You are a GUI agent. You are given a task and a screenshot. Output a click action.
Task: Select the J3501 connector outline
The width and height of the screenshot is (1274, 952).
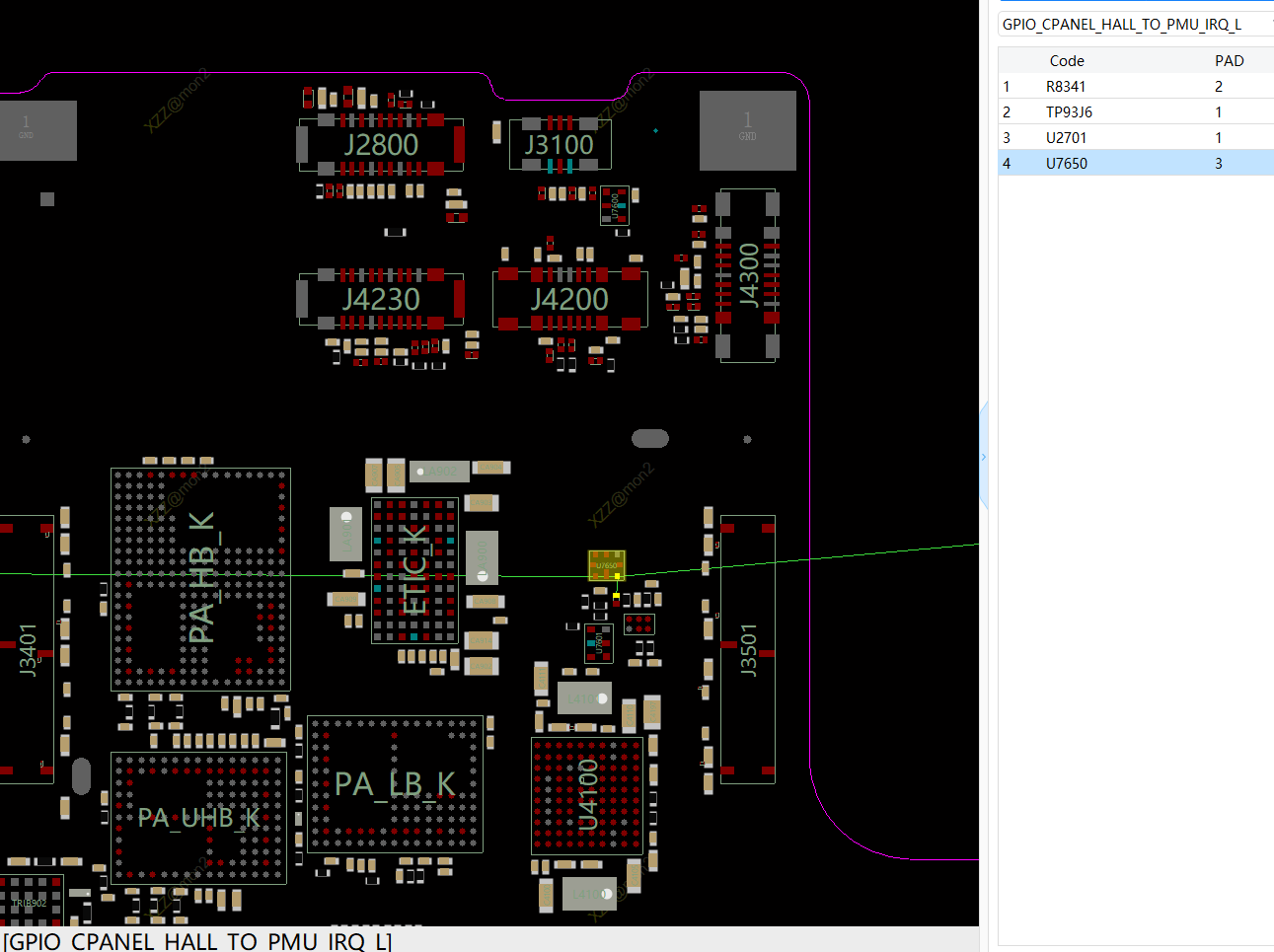click(x=747, y=649)
